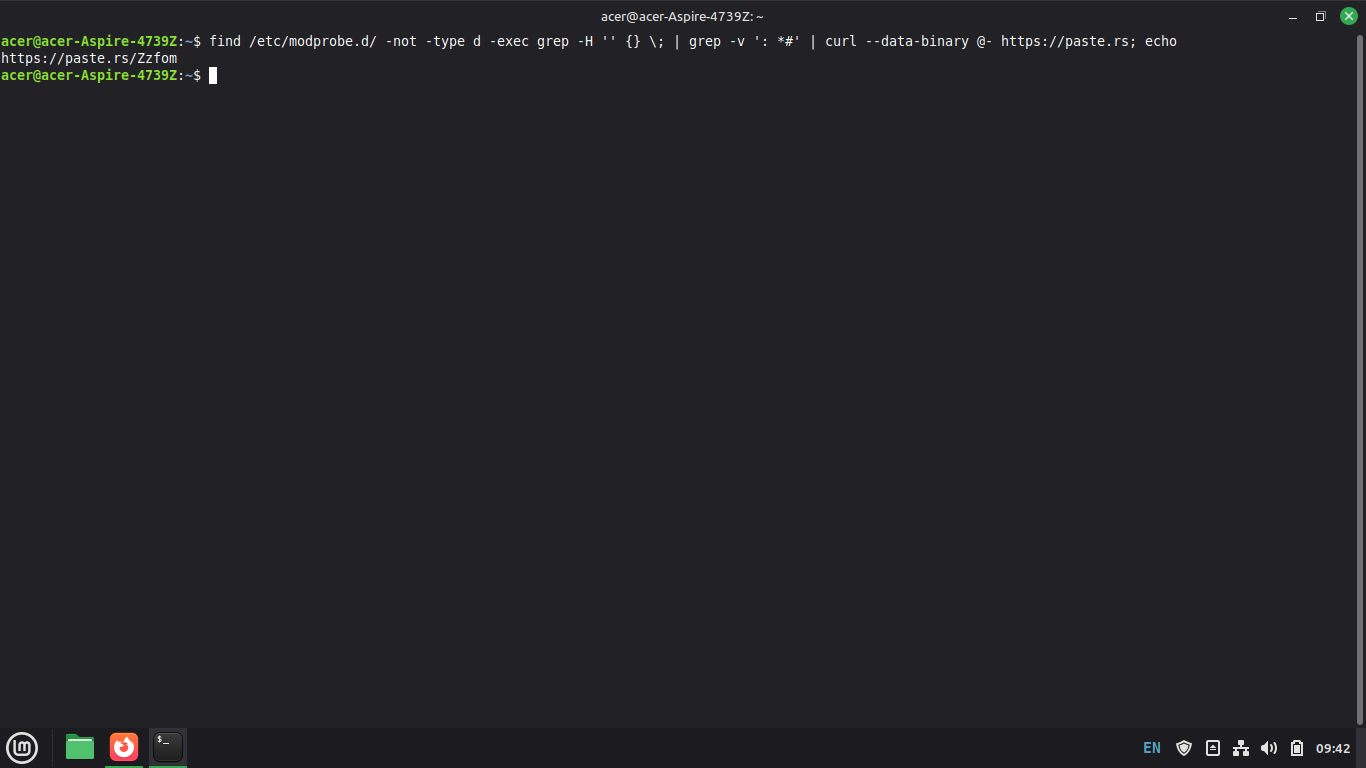Open the removable drives tray applet
Screen dimensions: 1366x768
pyautogui.click(x=1213, y=748)
